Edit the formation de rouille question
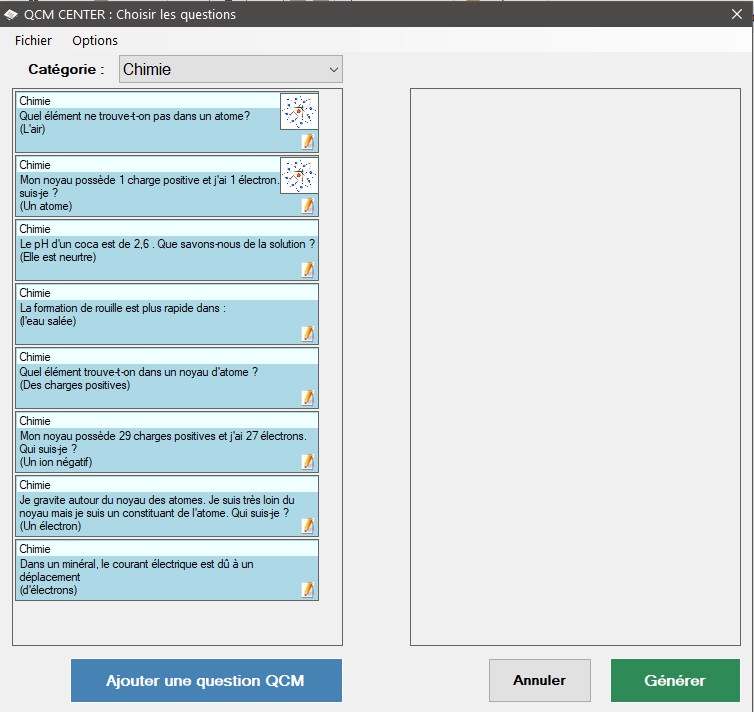Image resolution: width=754 pixels, height=712 pixels. pyautogui.click(x=308, y=334)
